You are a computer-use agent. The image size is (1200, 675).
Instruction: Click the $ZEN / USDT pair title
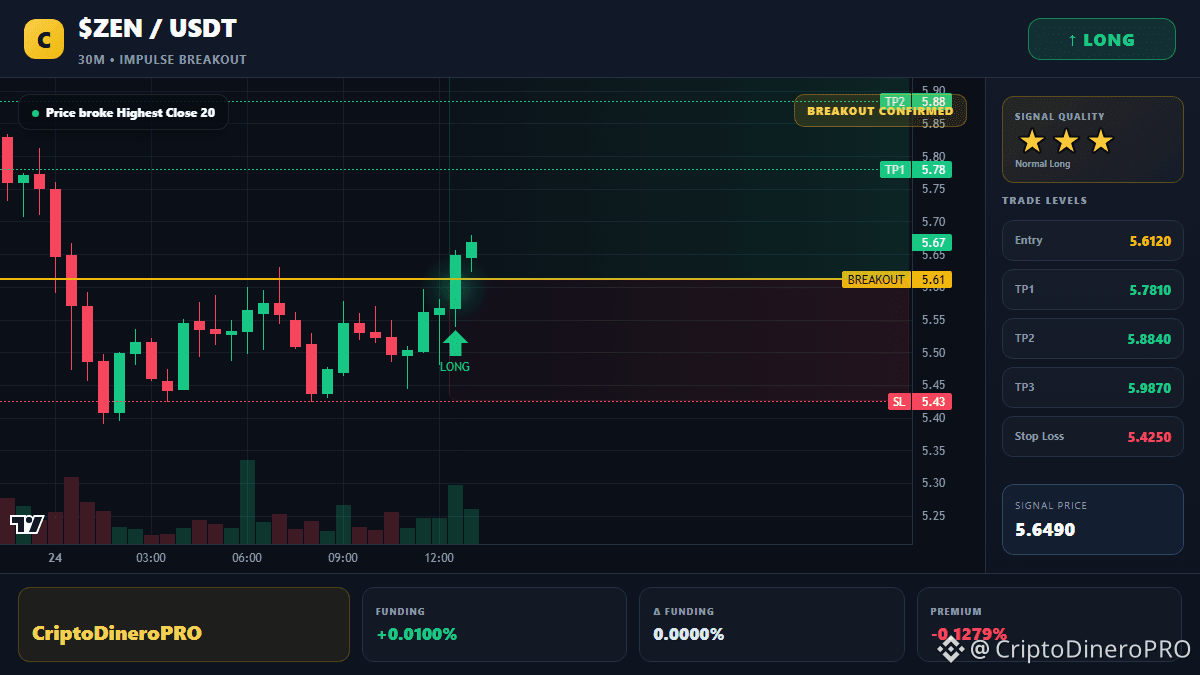pos(157,30)
